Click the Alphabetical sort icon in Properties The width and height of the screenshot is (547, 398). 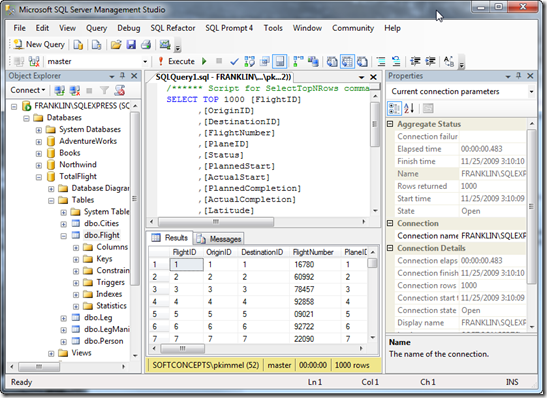409,108
